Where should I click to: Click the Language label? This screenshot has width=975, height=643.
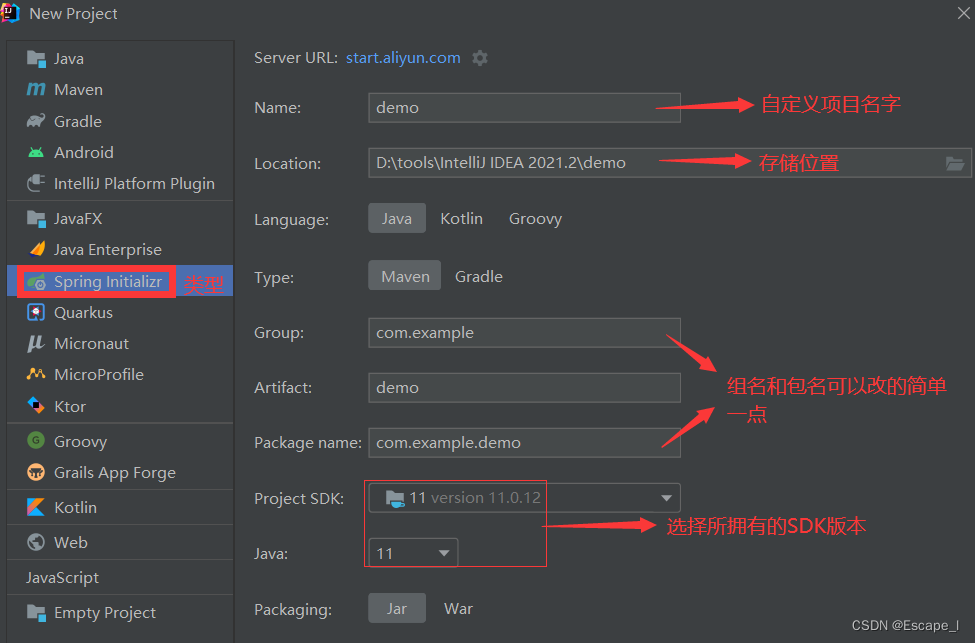pyautogui.click(x=292, y=220)
